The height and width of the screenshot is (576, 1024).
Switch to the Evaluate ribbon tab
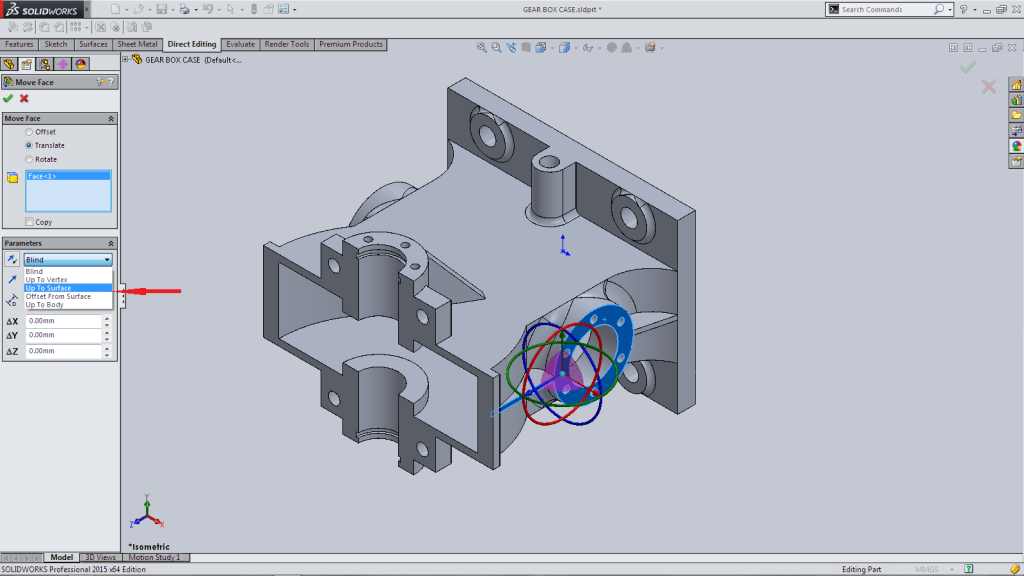click(x=240, y=44)
